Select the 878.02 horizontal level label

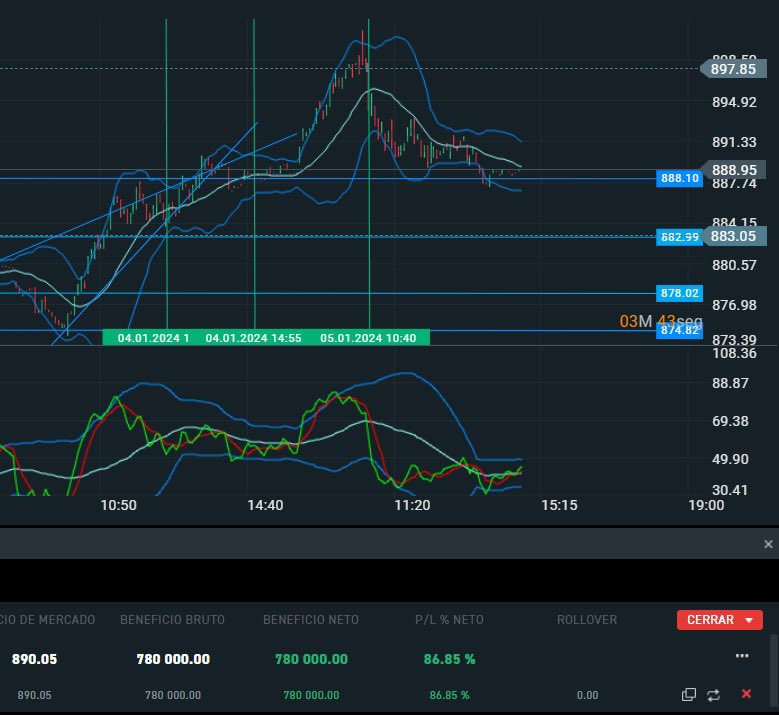(x=679, y=293)
